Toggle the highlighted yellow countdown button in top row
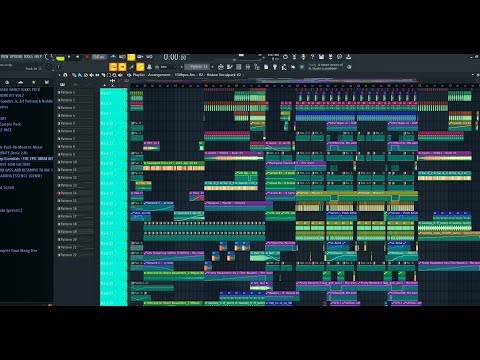Image resolution: width=480 pixels, height=360 pixels. click(131, 57)
